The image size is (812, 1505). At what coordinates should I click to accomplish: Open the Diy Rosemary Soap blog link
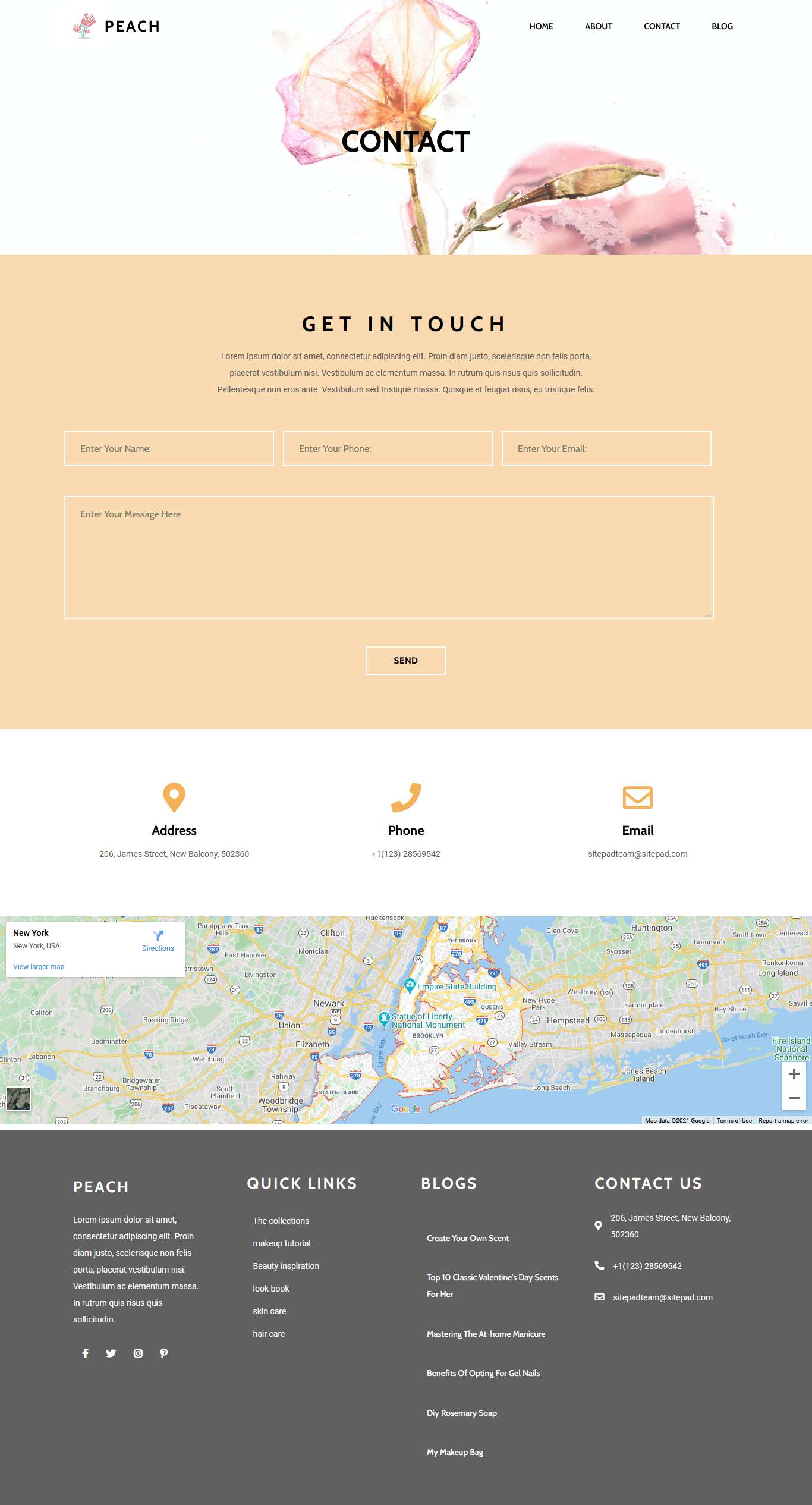coord(462,1413)
